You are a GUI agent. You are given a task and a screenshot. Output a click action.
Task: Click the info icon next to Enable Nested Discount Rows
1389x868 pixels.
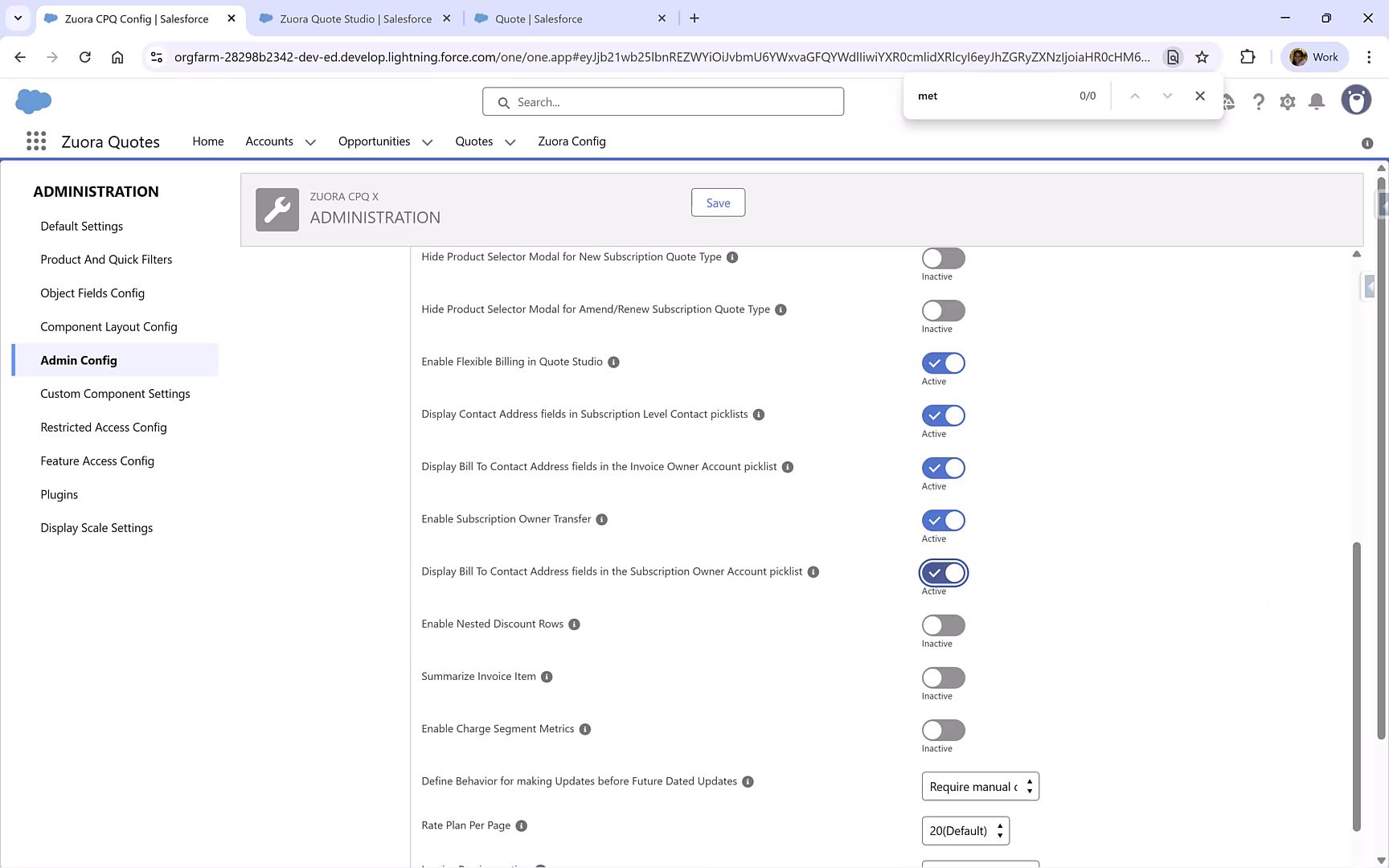point(574,624)
